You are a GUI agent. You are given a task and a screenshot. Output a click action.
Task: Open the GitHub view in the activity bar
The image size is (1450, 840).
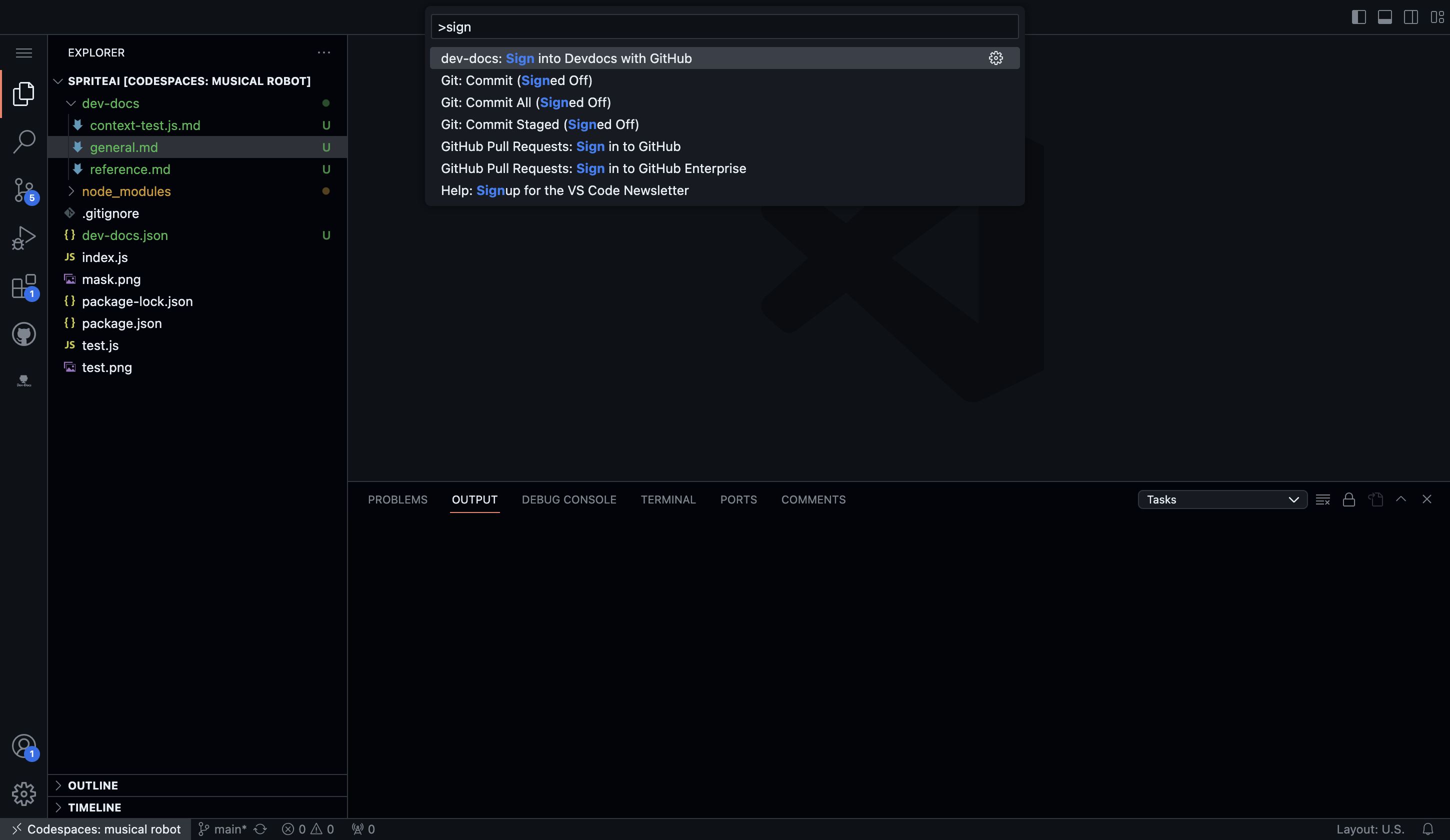coord(23,334)
